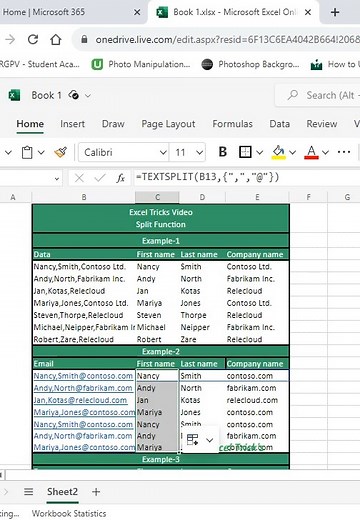Image resolution: width=360 pixels, height=520 pixels.
Task: Open the Nancy.Smith@contoso.com link in the first Example-2 row
Action: click(83, 376)
